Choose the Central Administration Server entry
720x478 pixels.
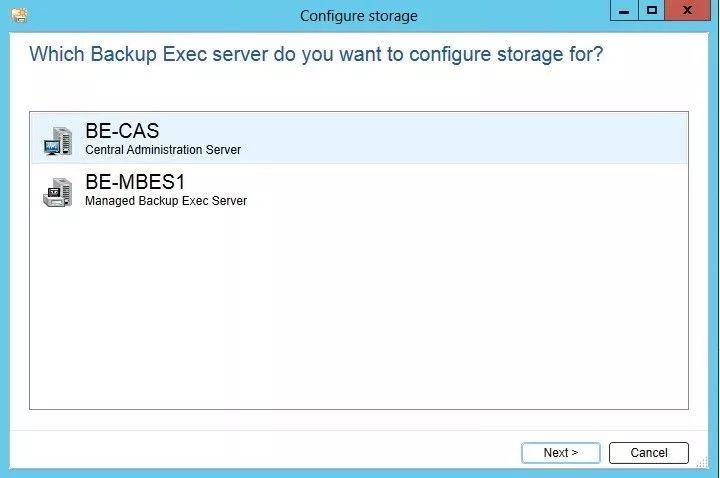(x=163, y=150)
